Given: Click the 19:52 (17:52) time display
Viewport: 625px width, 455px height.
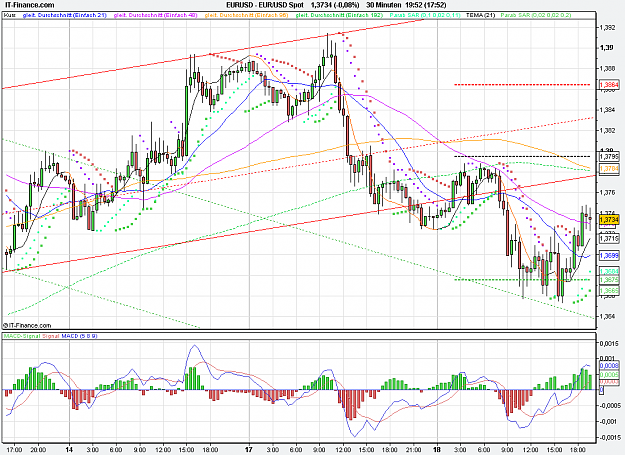Looking at the screenshot, I should click(x=427, y=5).
